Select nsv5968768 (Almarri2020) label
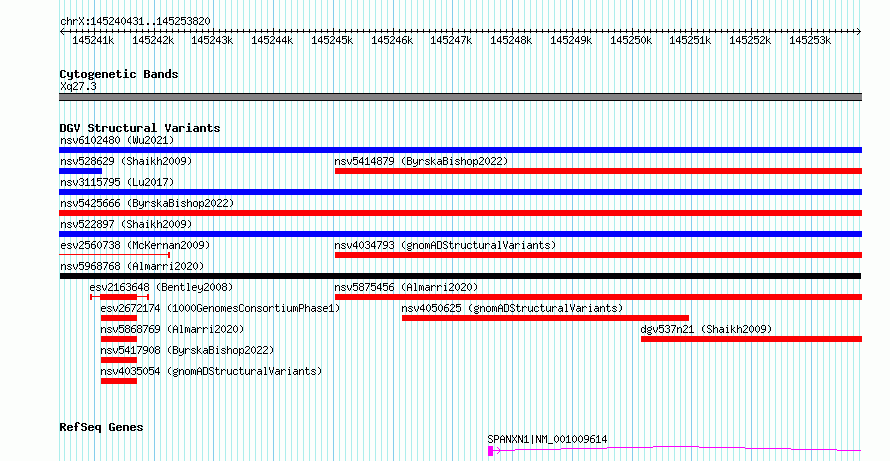Image resolution: width=890 pixels, height=461 pixels. (132, 266)
